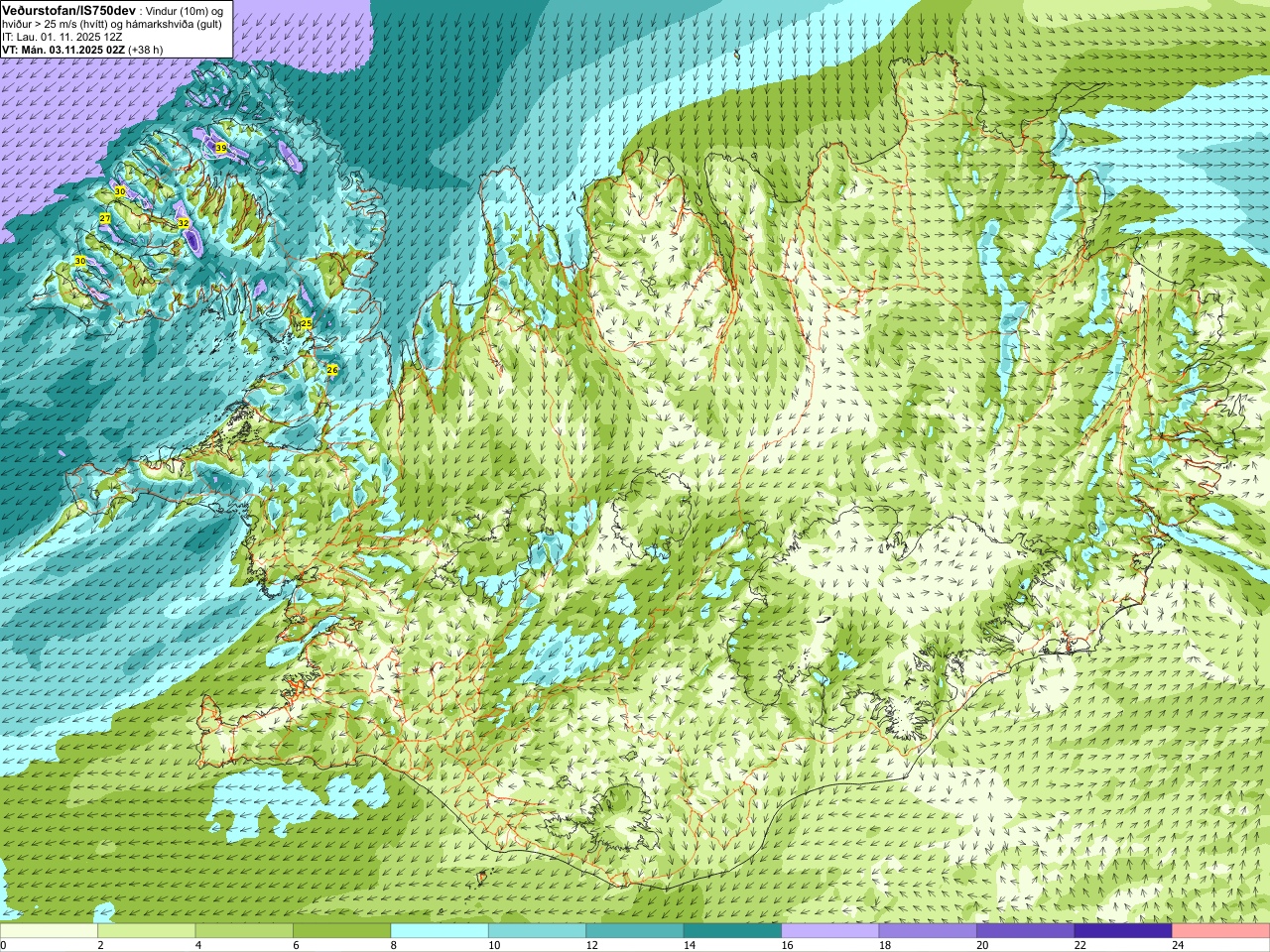Pick the 10–12 m/s turquoise legend swatch

click(x=537, y=931)
